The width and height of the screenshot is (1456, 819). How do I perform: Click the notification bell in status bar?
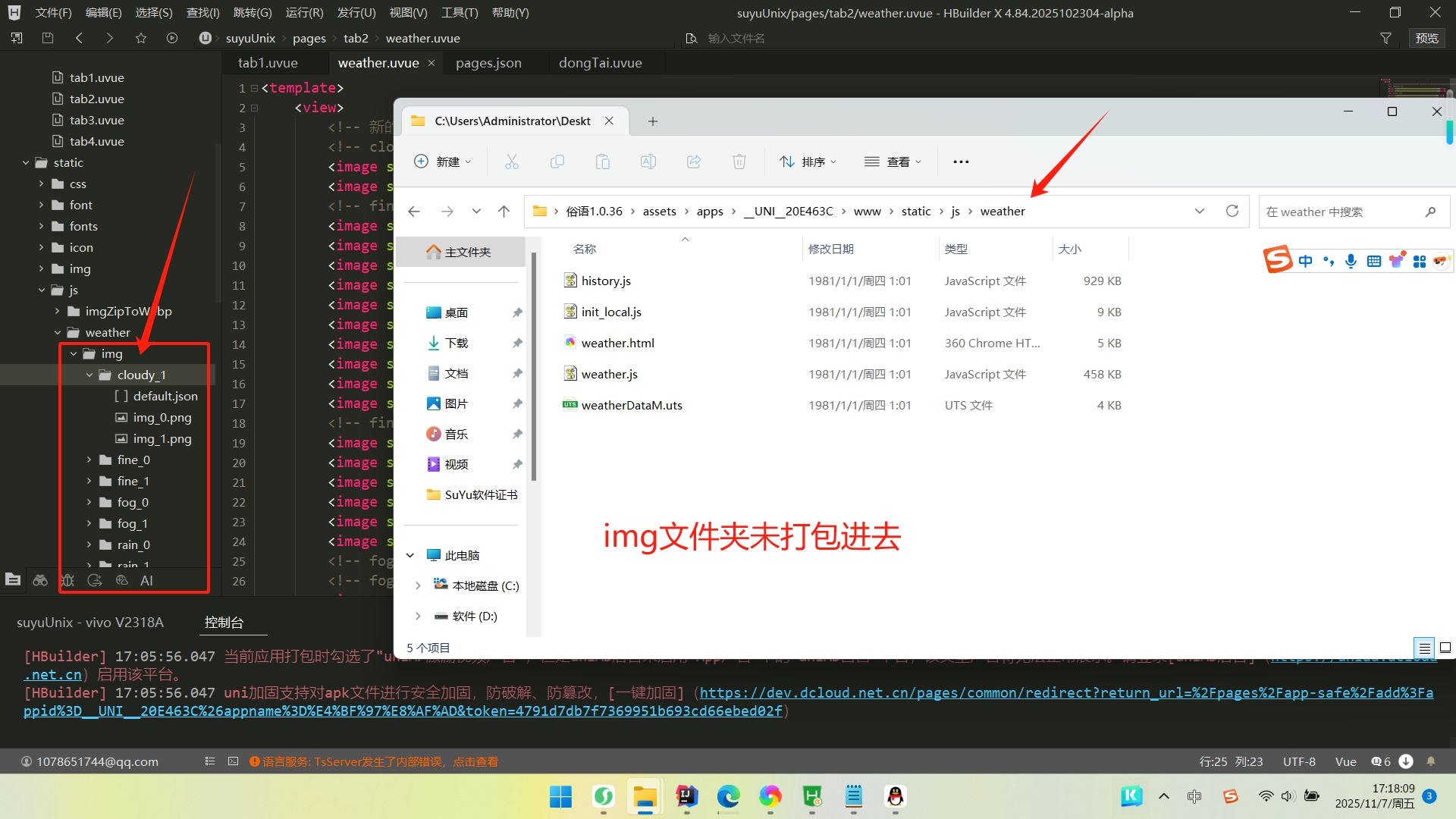(x=1431, y=761)
